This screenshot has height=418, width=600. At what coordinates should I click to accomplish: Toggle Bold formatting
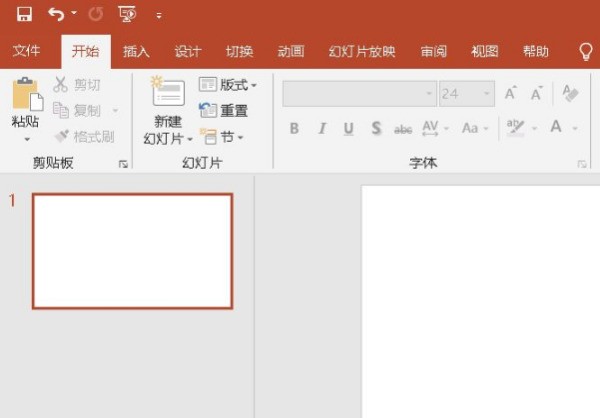(x=294, y=128)
